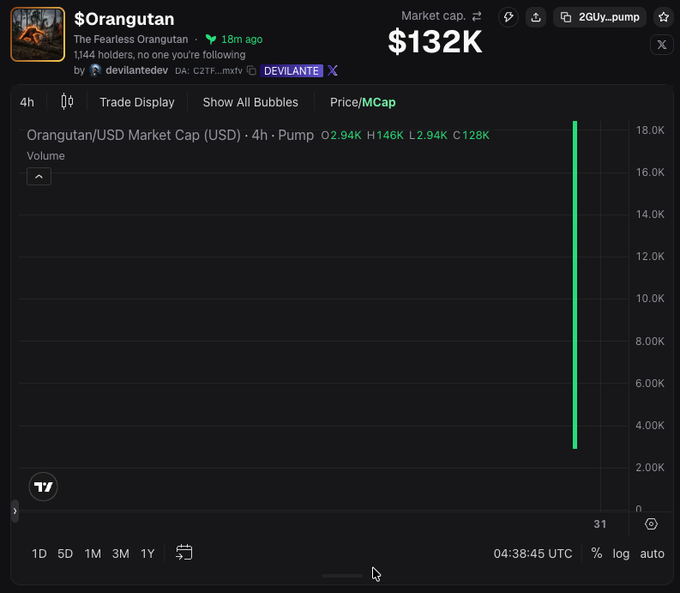Click the 18.0K price axis label
This screenshot has width=680, height=593.
(x=650, y=130)
